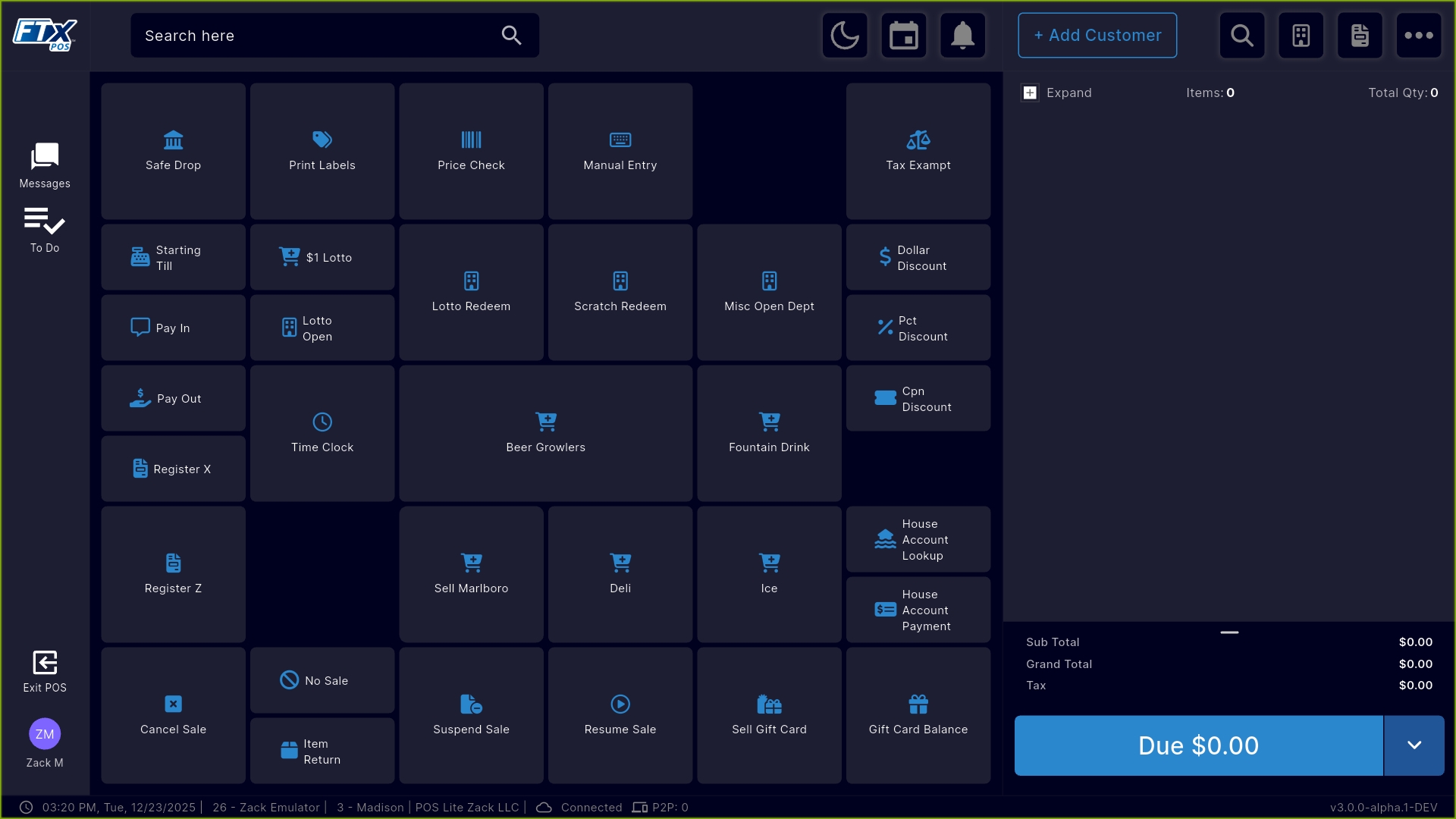Screen dimensions: 1456x819
Task: Open Misc Open Dept tile
Action: (770, 292)
